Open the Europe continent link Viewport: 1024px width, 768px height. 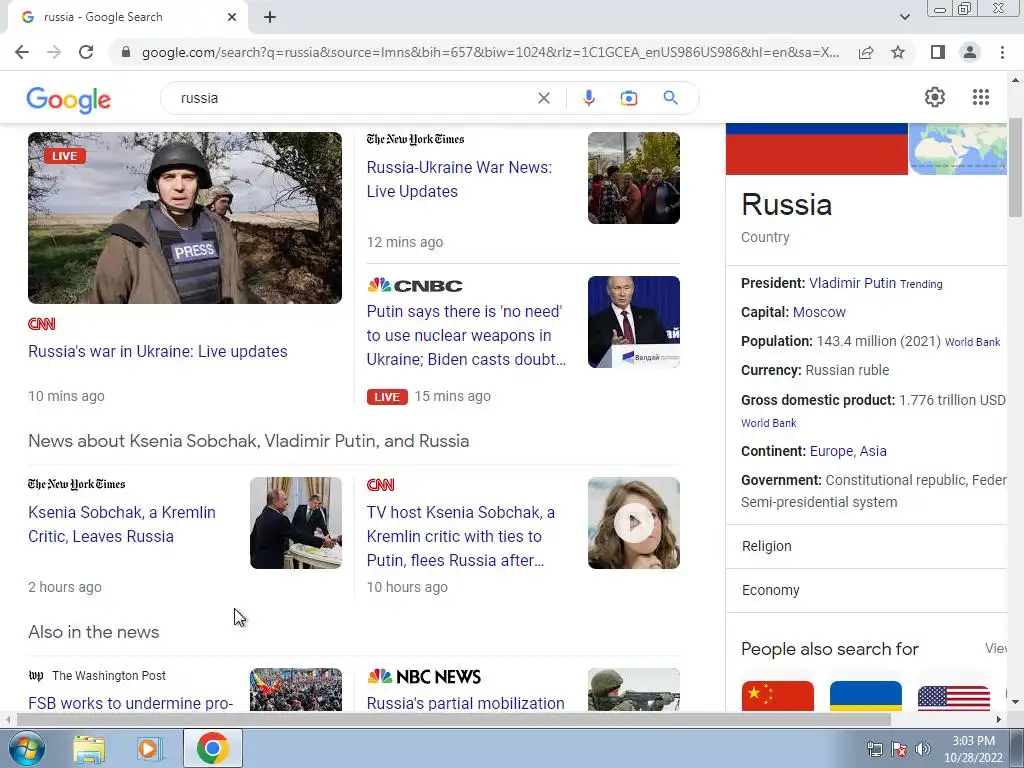(831, 451)
